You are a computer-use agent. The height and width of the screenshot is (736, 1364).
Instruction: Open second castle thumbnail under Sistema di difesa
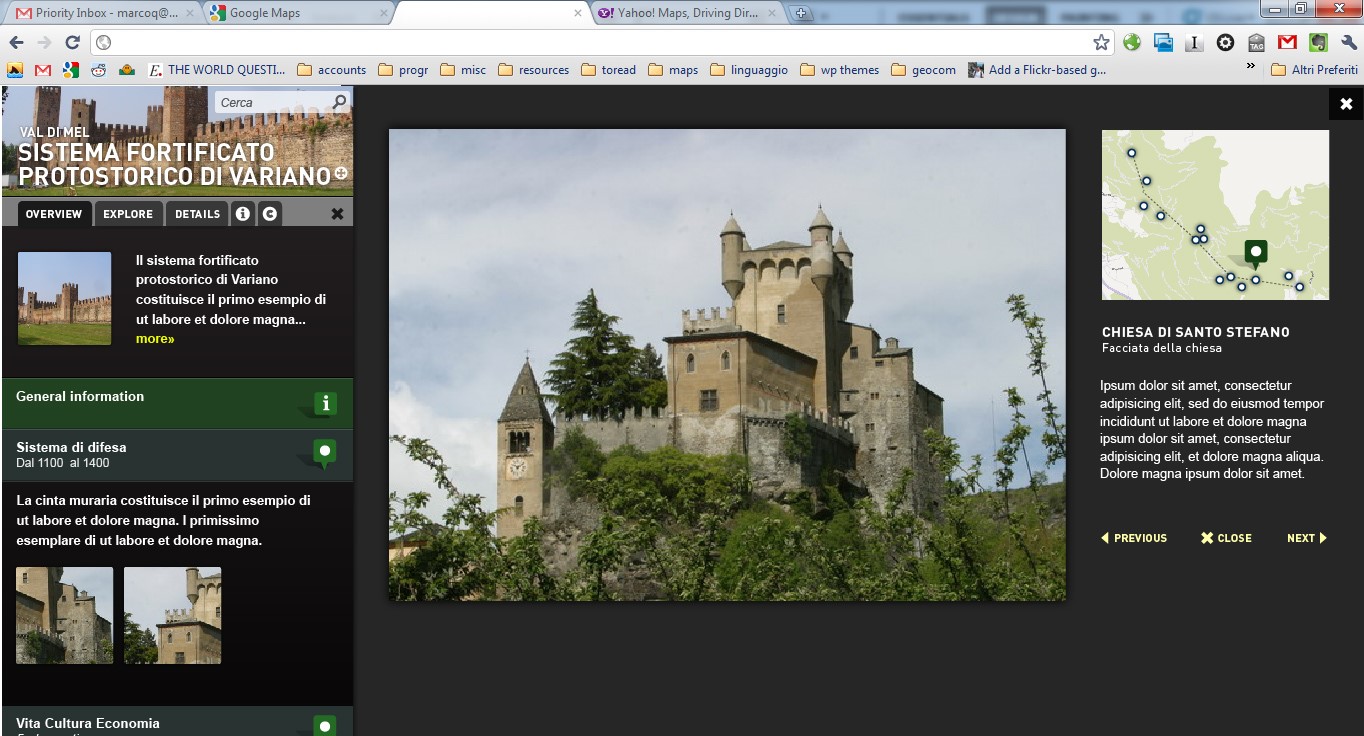coord(172,615)
